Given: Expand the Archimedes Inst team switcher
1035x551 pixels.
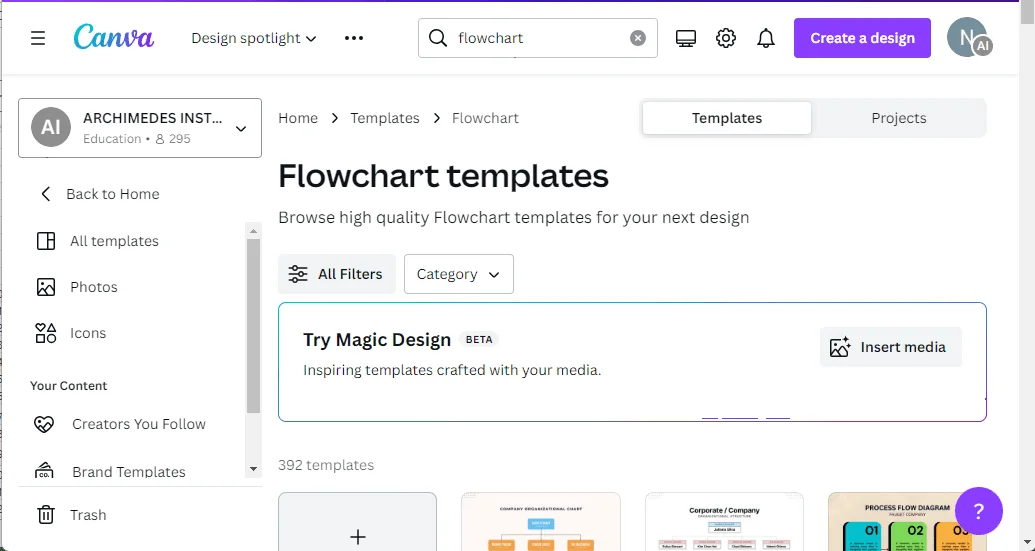Looking at the screenshot, I should coord(140,128).
